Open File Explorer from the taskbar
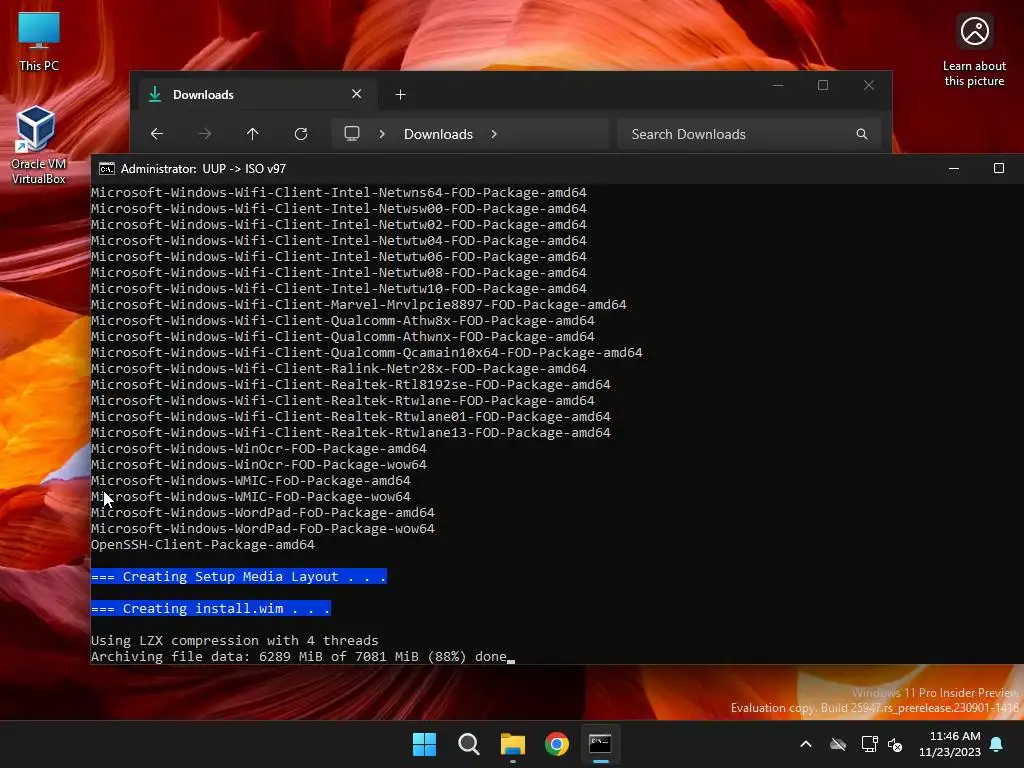 [513, 744]
